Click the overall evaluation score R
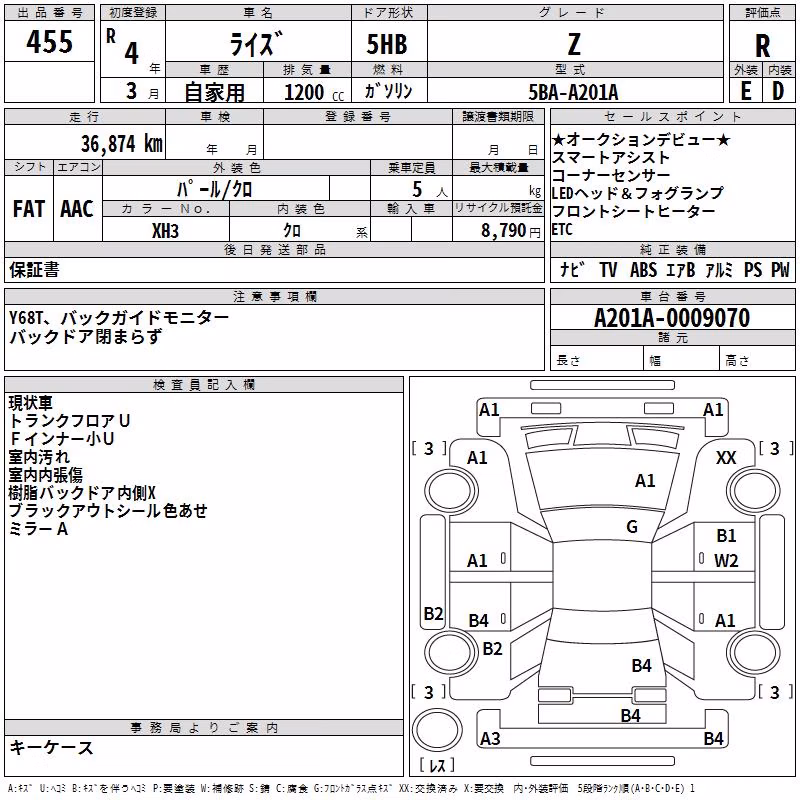 tap(762, 46)
